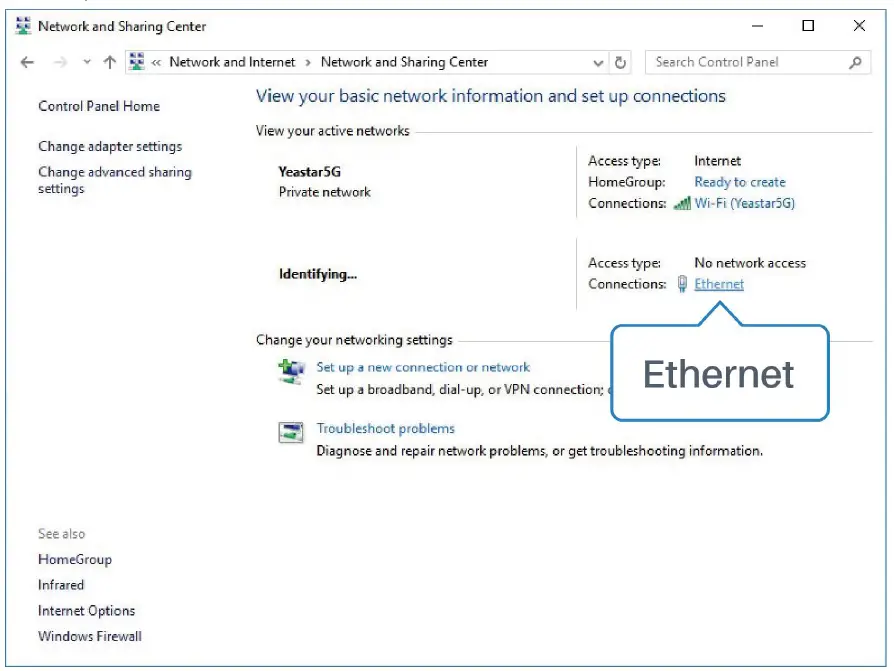Click the No network access text
Screen dimensions: 894x671
tap(750, 263)
